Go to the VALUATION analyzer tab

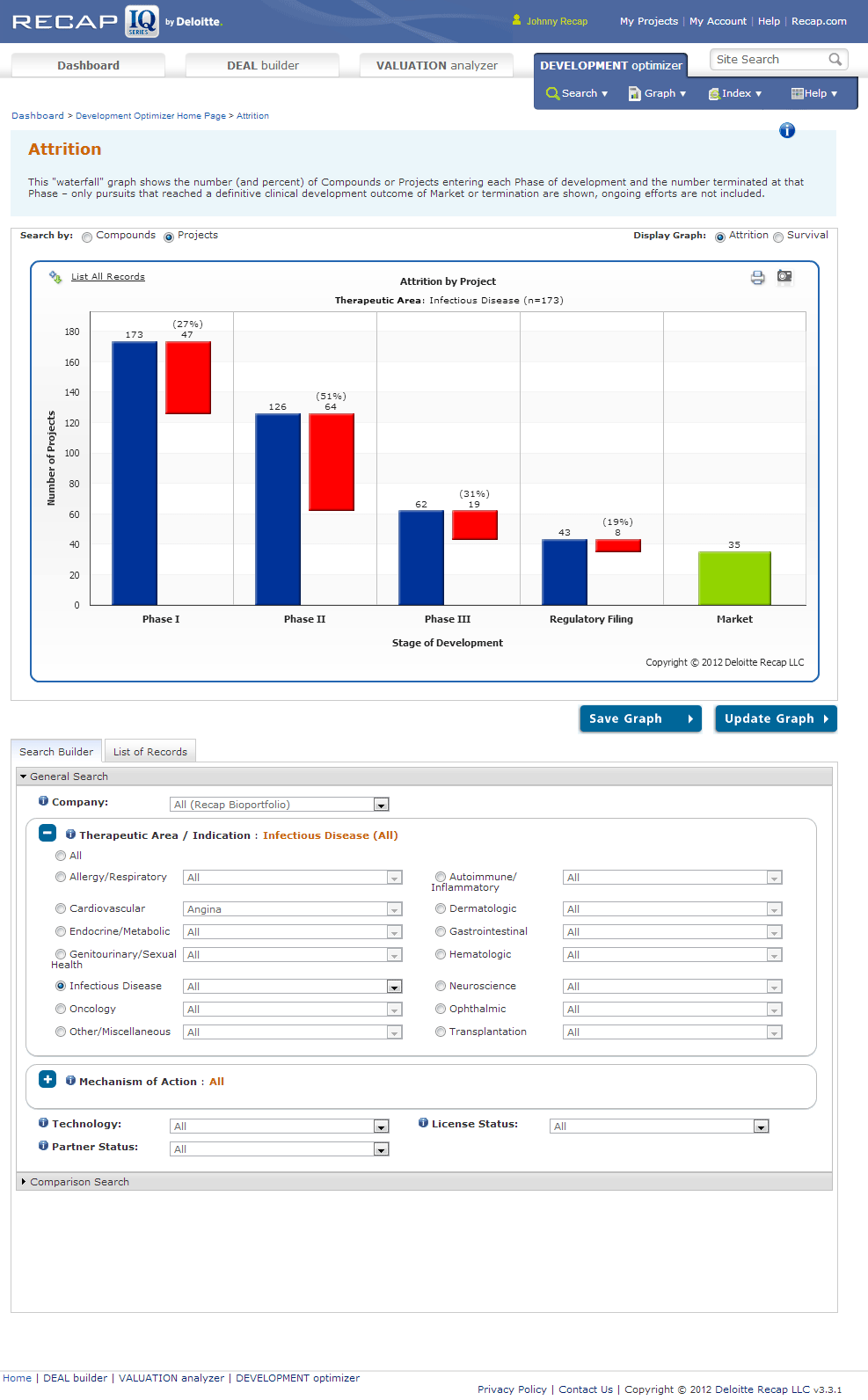point(436,66)
